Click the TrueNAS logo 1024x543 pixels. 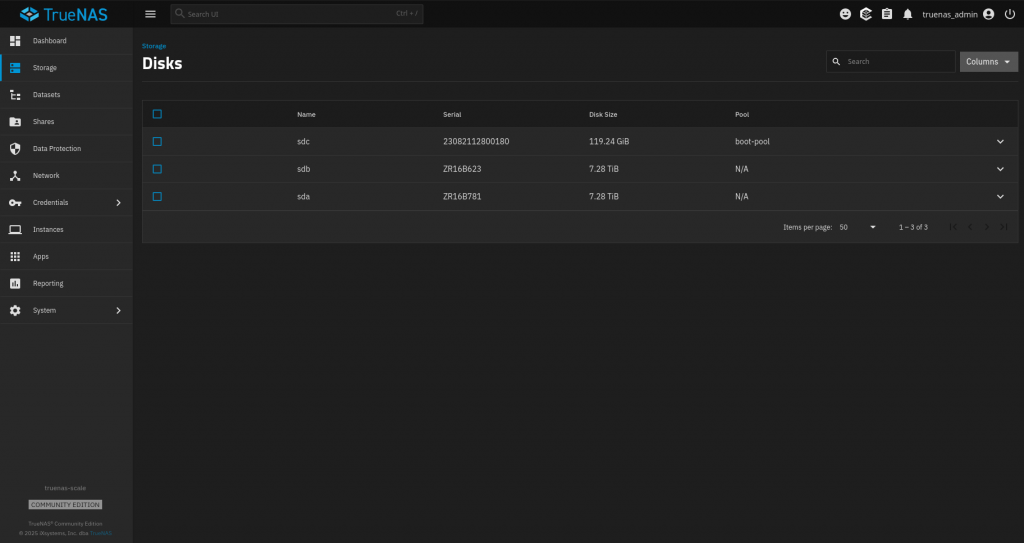pyautogui.click(x=66, y=14)
